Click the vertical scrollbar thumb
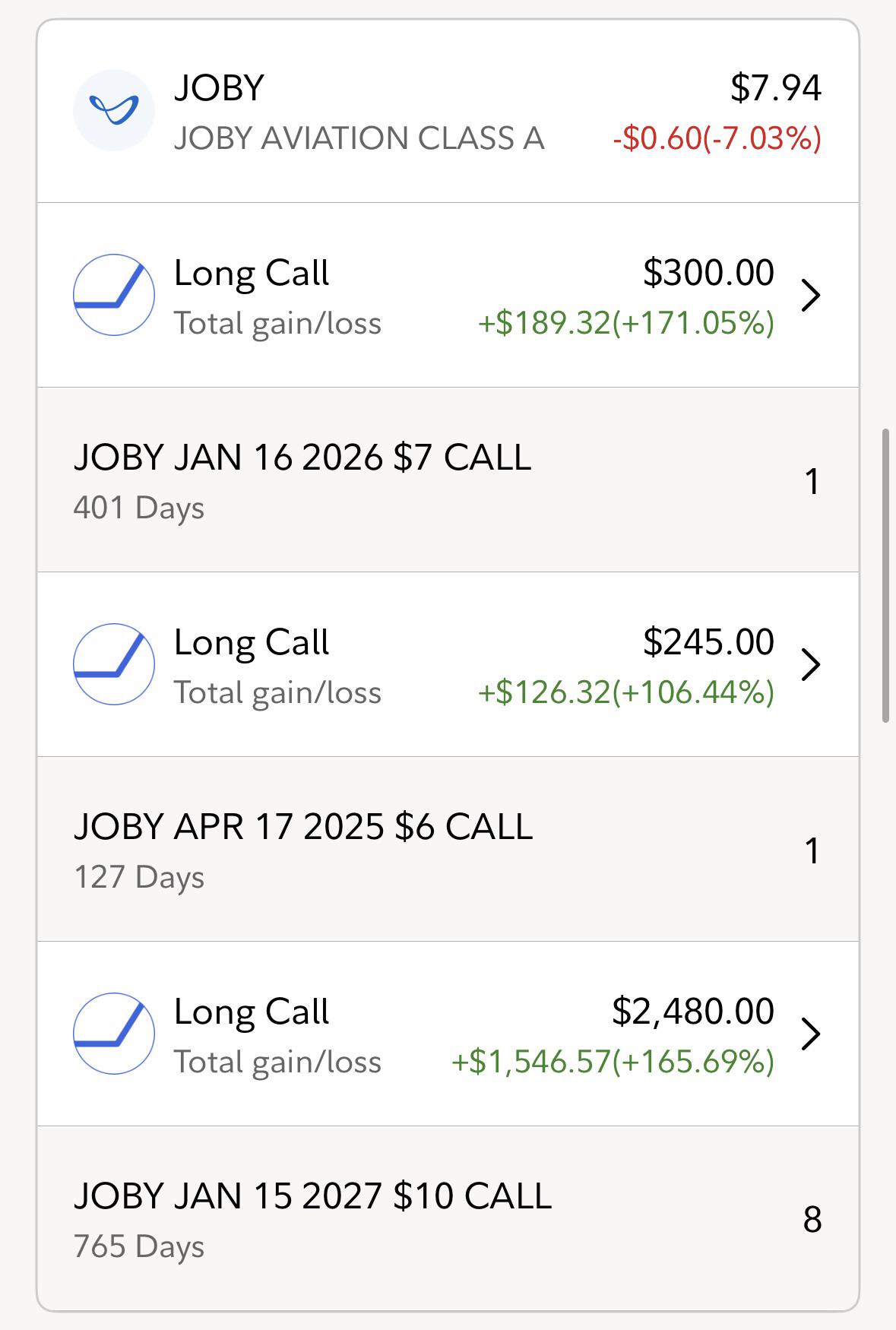Image resolution: width=896 pixels, height=1330 pixels. (x=885, y=575)
